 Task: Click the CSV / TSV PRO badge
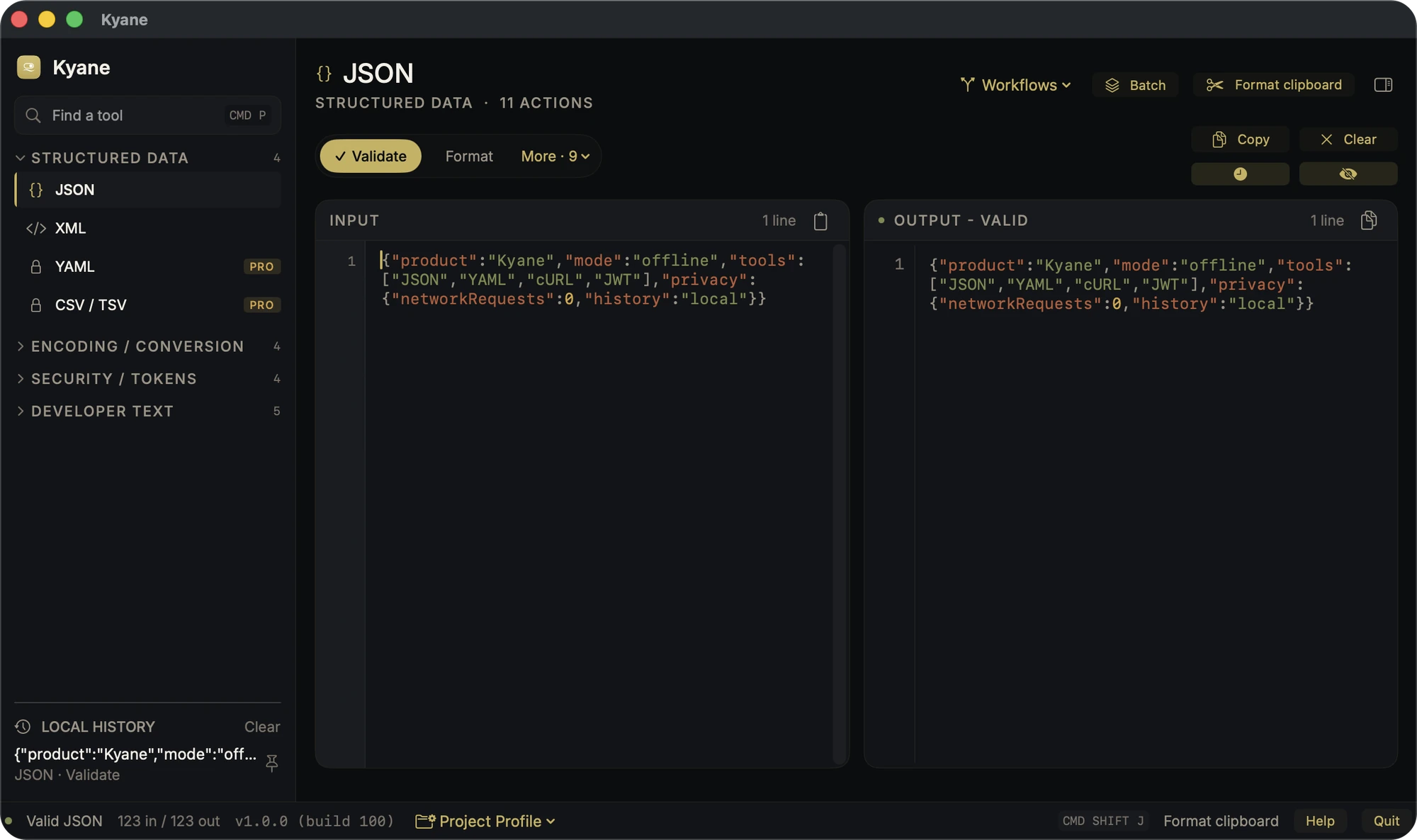[261, 305]
